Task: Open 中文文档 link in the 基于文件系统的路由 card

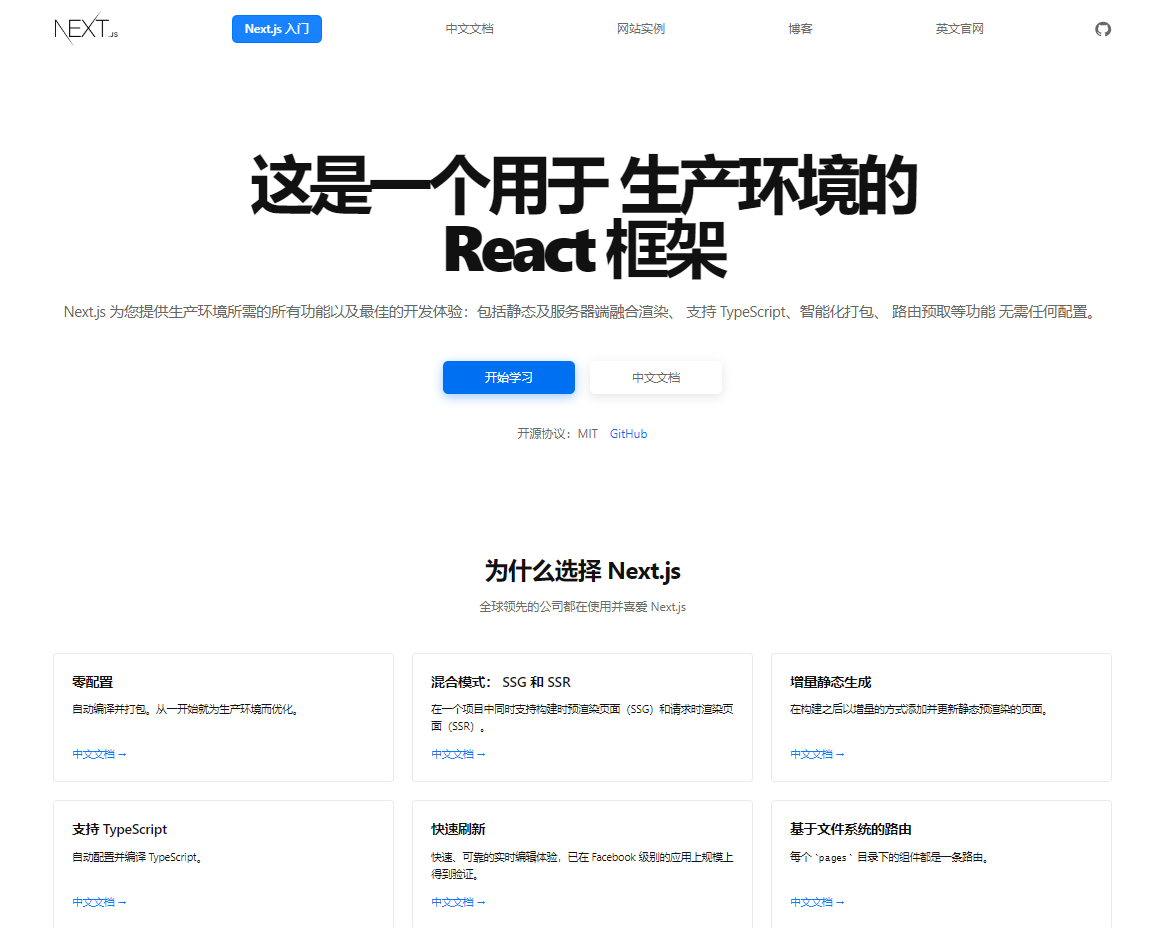Action: (x=817, y=903)
